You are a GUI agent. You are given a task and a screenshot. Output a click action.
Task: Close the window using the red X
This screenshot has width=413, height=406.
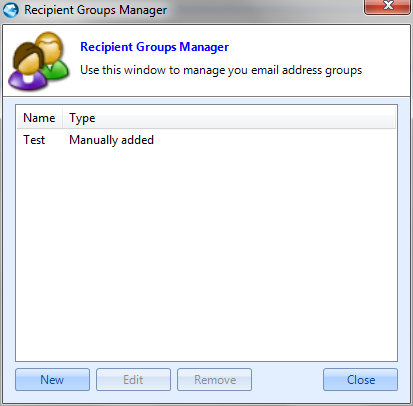387,7
